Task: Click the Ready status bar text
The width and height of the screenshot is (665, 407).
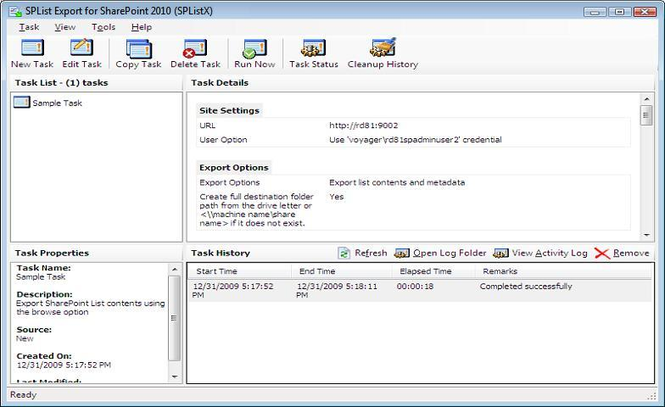Action: (23, 395)
